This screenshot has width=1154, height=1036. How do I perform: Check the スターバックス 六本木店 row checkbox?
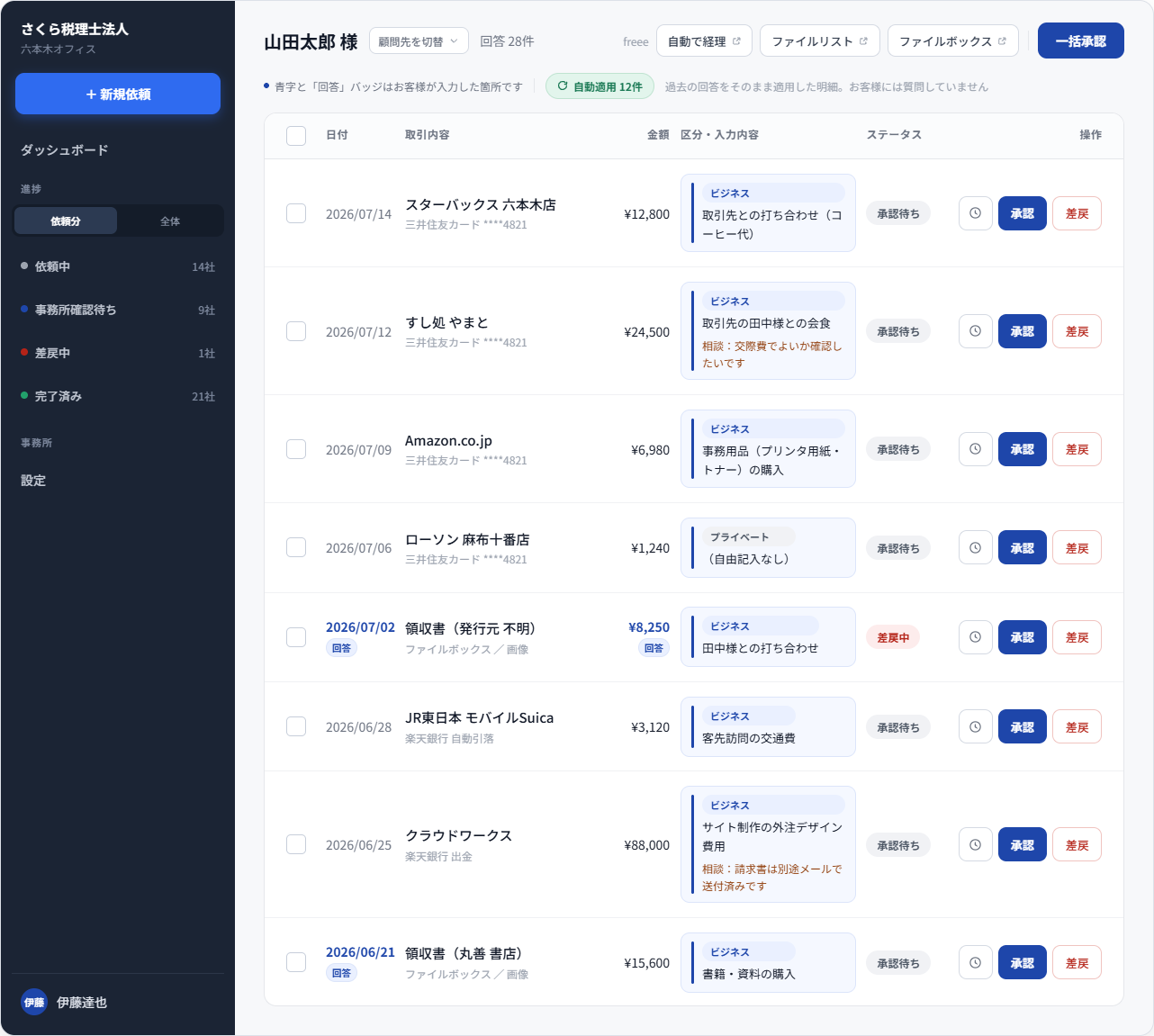coord(296,213)
